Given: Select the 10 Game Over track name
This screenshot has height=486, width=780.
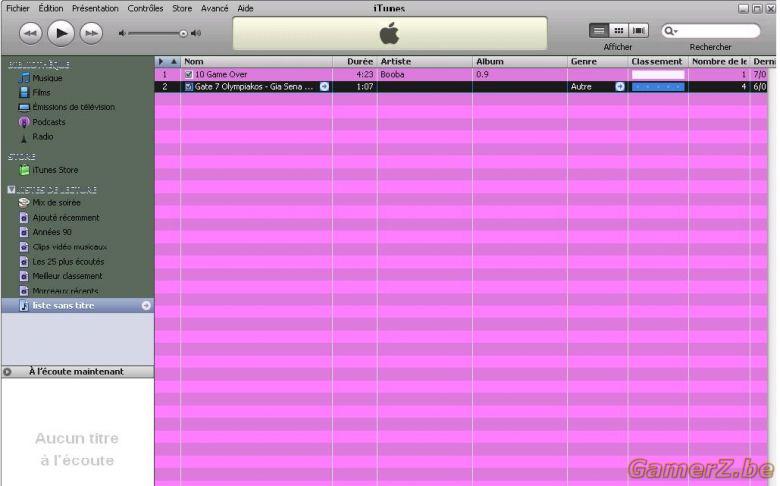Looking at the screenshot, I should coord(221,75).
